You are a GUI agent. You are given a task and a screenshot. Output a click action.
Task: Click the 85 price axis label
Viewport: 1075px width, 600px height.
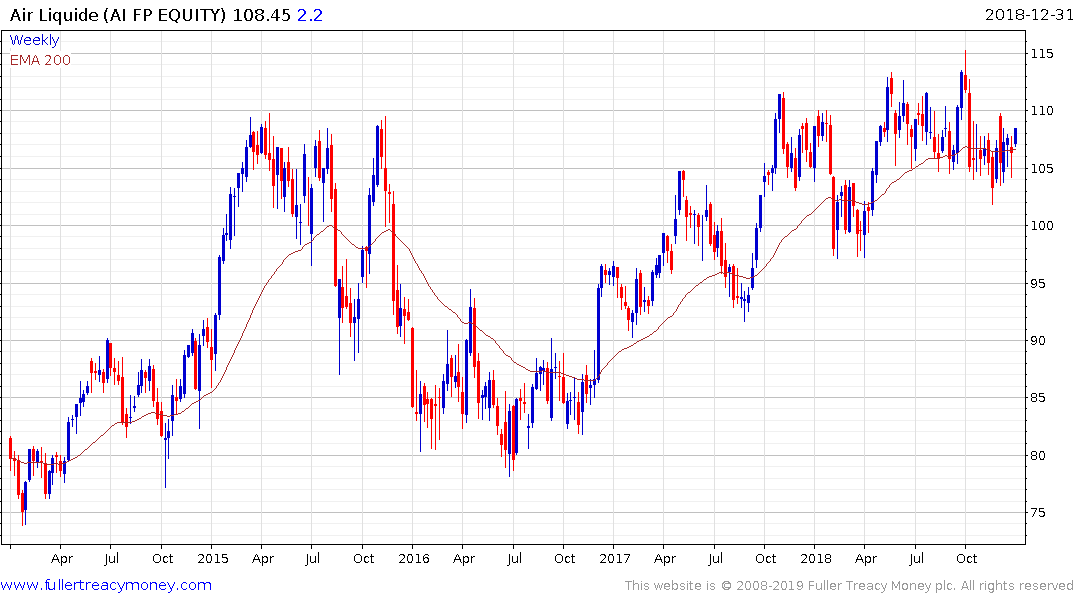coord(1038,398)
